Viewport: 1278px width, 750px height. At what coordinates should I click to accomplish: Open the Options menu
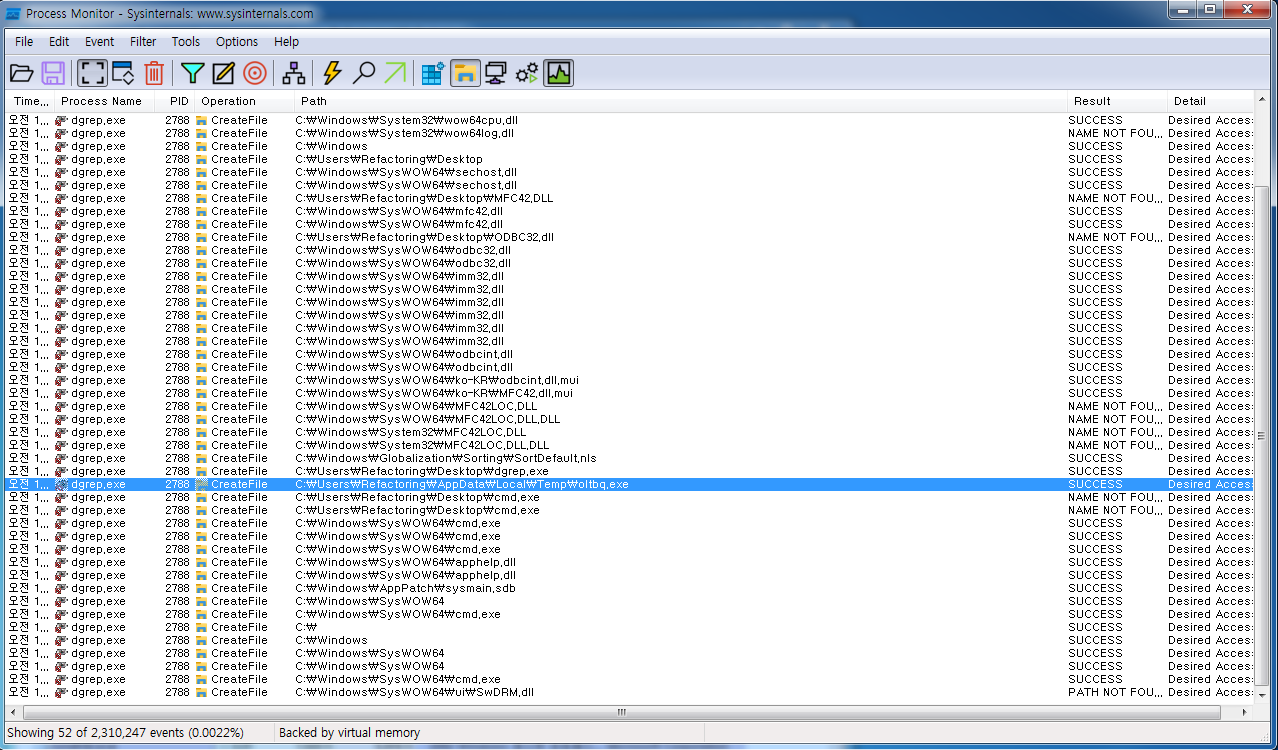(x=237, y=42)
